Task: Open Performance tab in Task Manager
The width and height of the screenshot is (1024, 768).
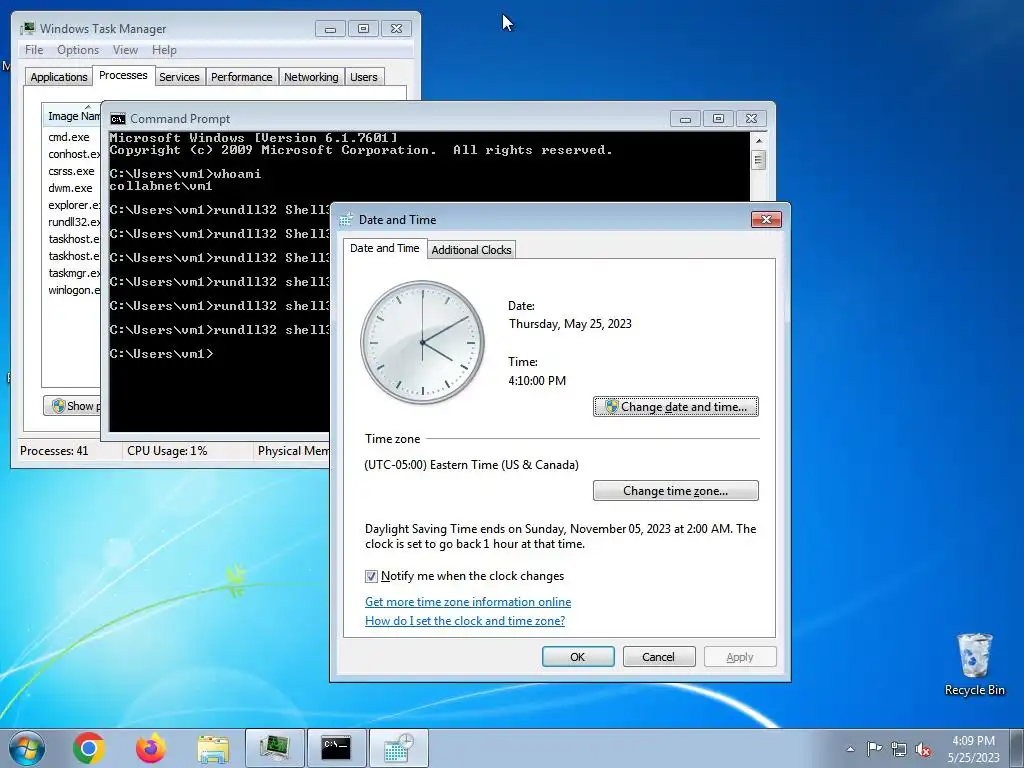Action: tap(241, 76)
